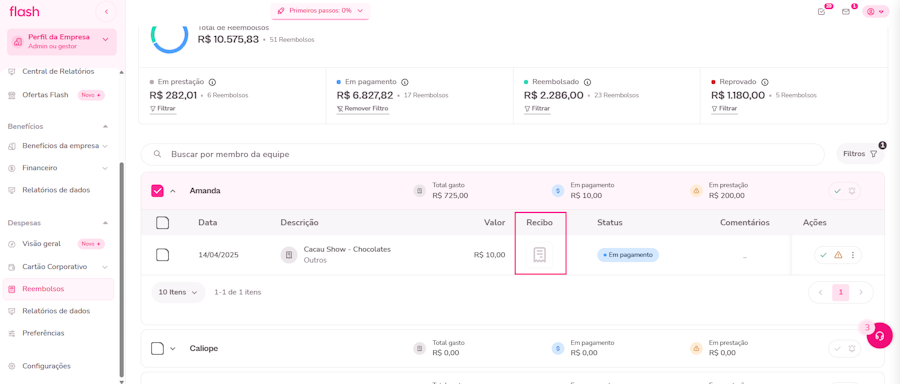The height and width of the screenshot is (384, 900).
Task: Open the Perfil da Empresa selector
Action: (x=61, y=41)
